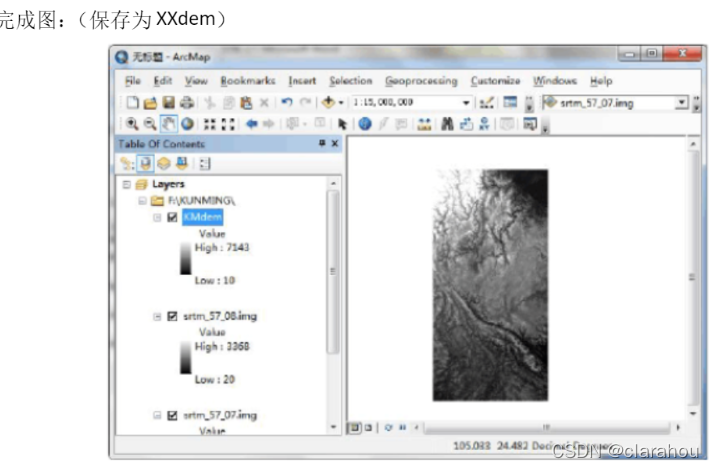Open the Geoprocessing menu
The image size is (714, 468).
coord(421,81)
